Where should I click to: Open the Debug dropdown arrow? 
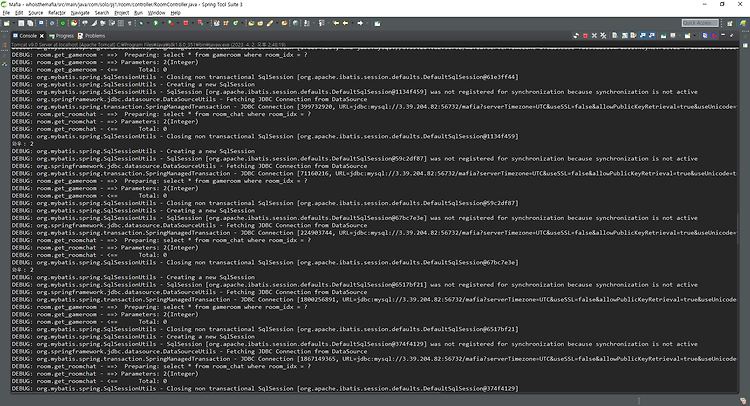(148, 23)
